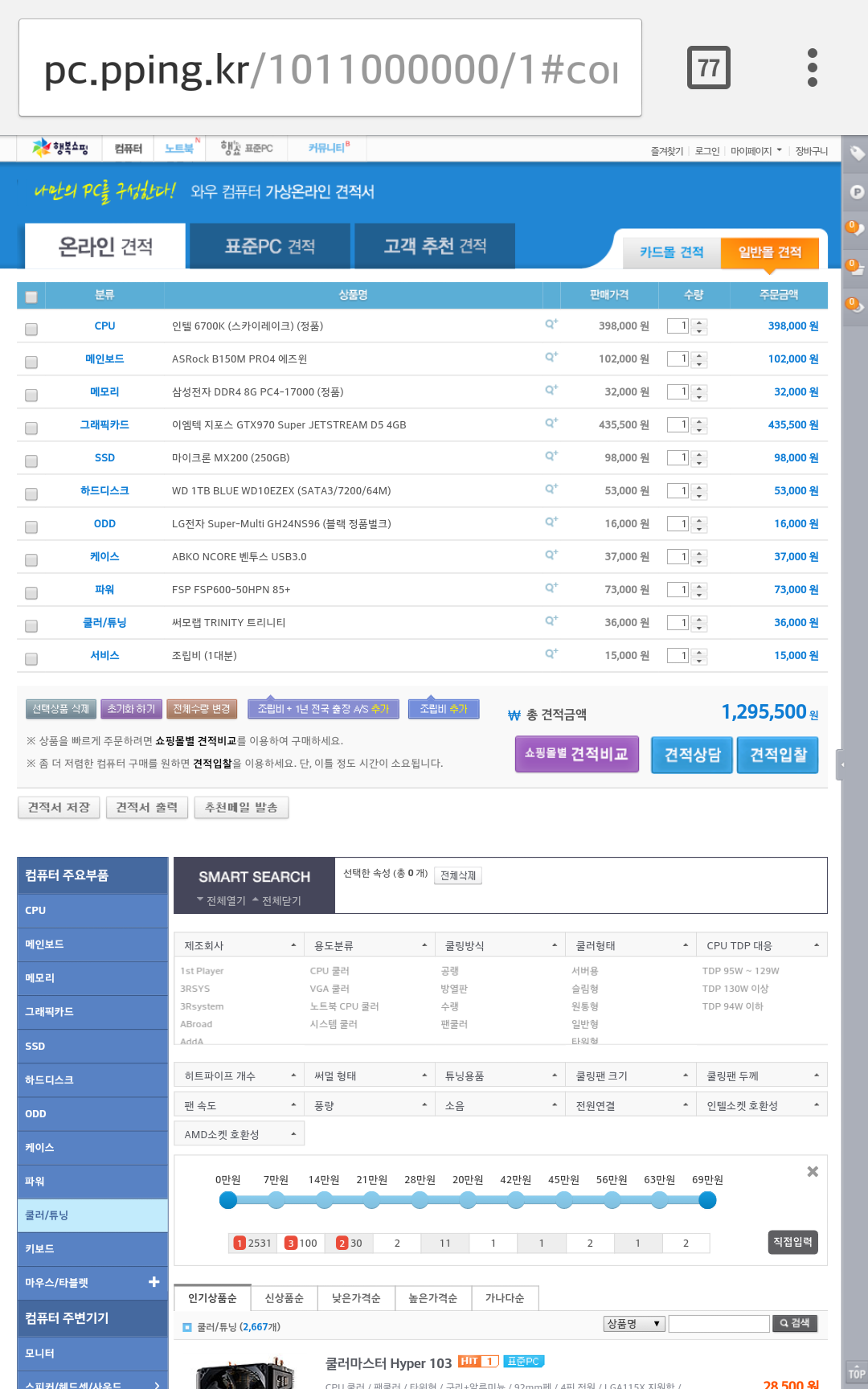
Task: Open browser tab switcher showing 77
Action: pyautogui.click(x=708, y=68)
